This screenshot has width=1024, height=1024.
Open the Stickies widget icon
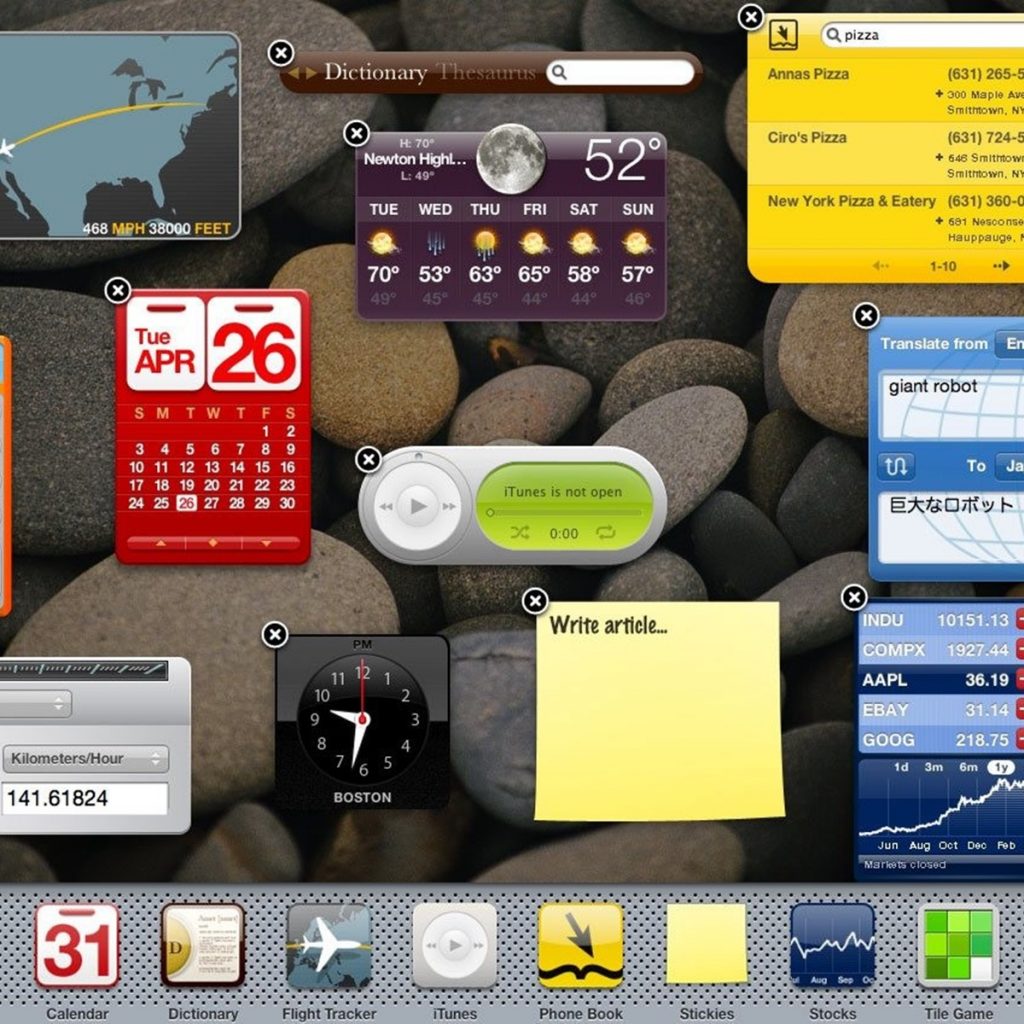[706, 946]
